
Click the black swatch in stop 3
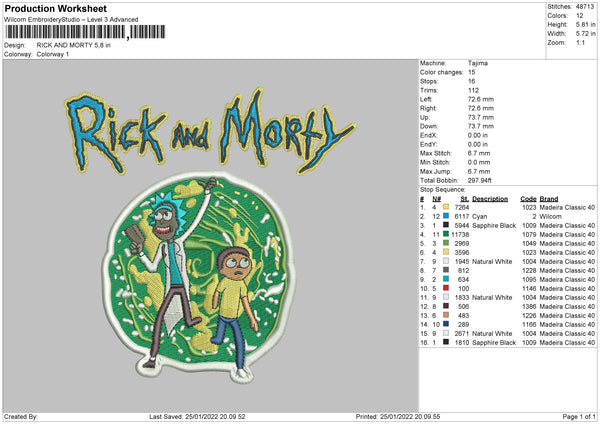[446, 225]
